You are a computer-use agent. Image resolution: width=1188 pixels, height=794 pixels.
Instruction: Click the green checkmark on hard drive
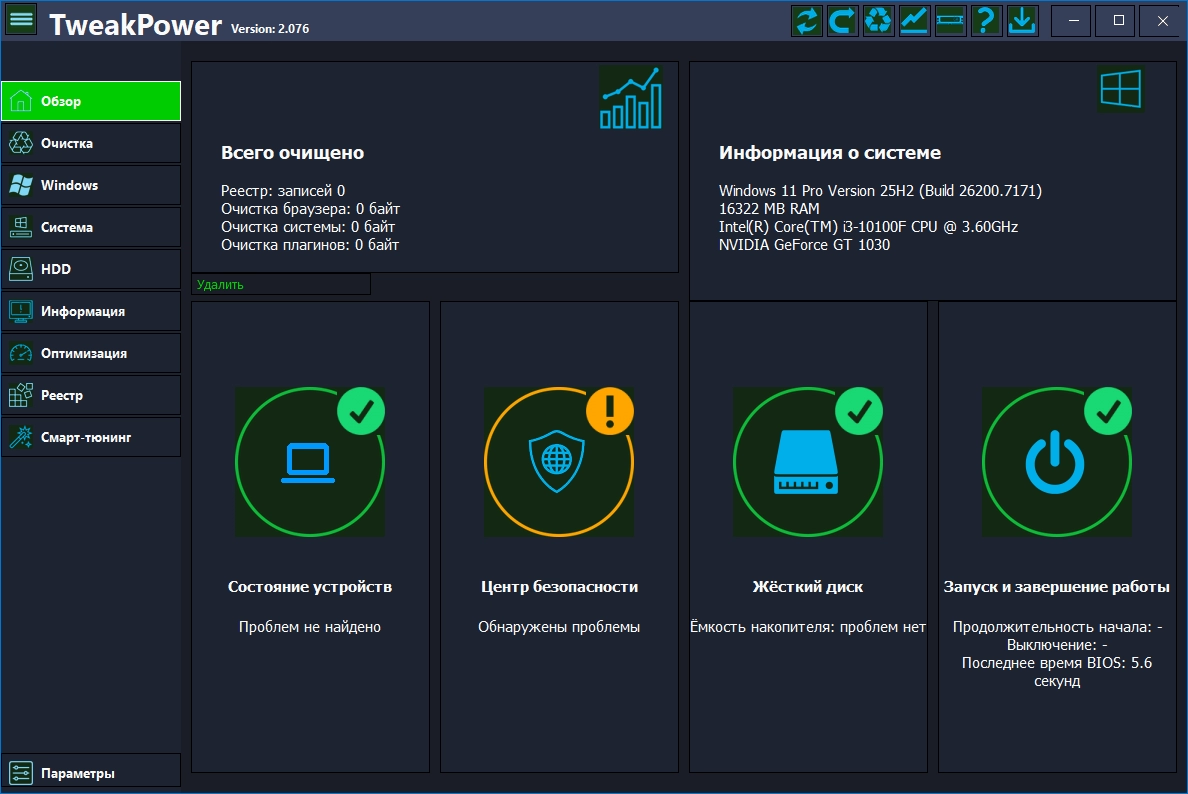click(859, 411)
